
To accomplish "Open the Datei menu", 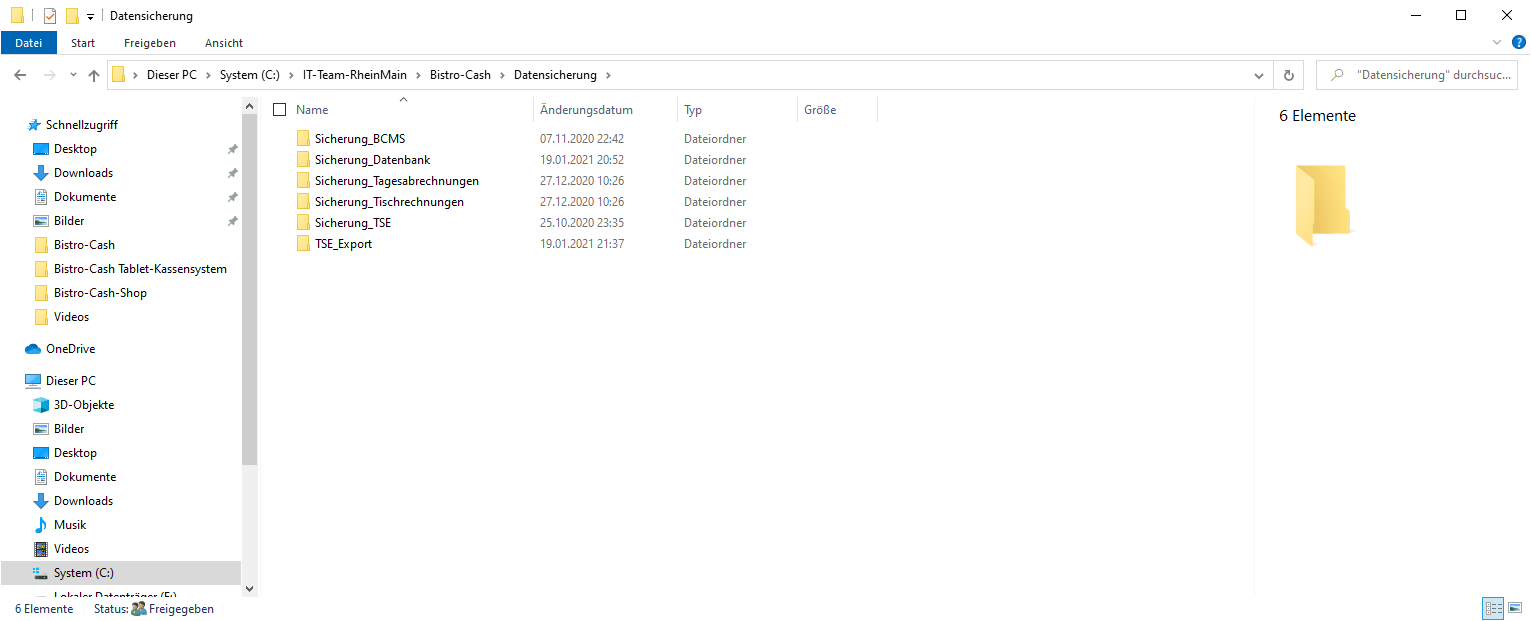I will (29, 43).
